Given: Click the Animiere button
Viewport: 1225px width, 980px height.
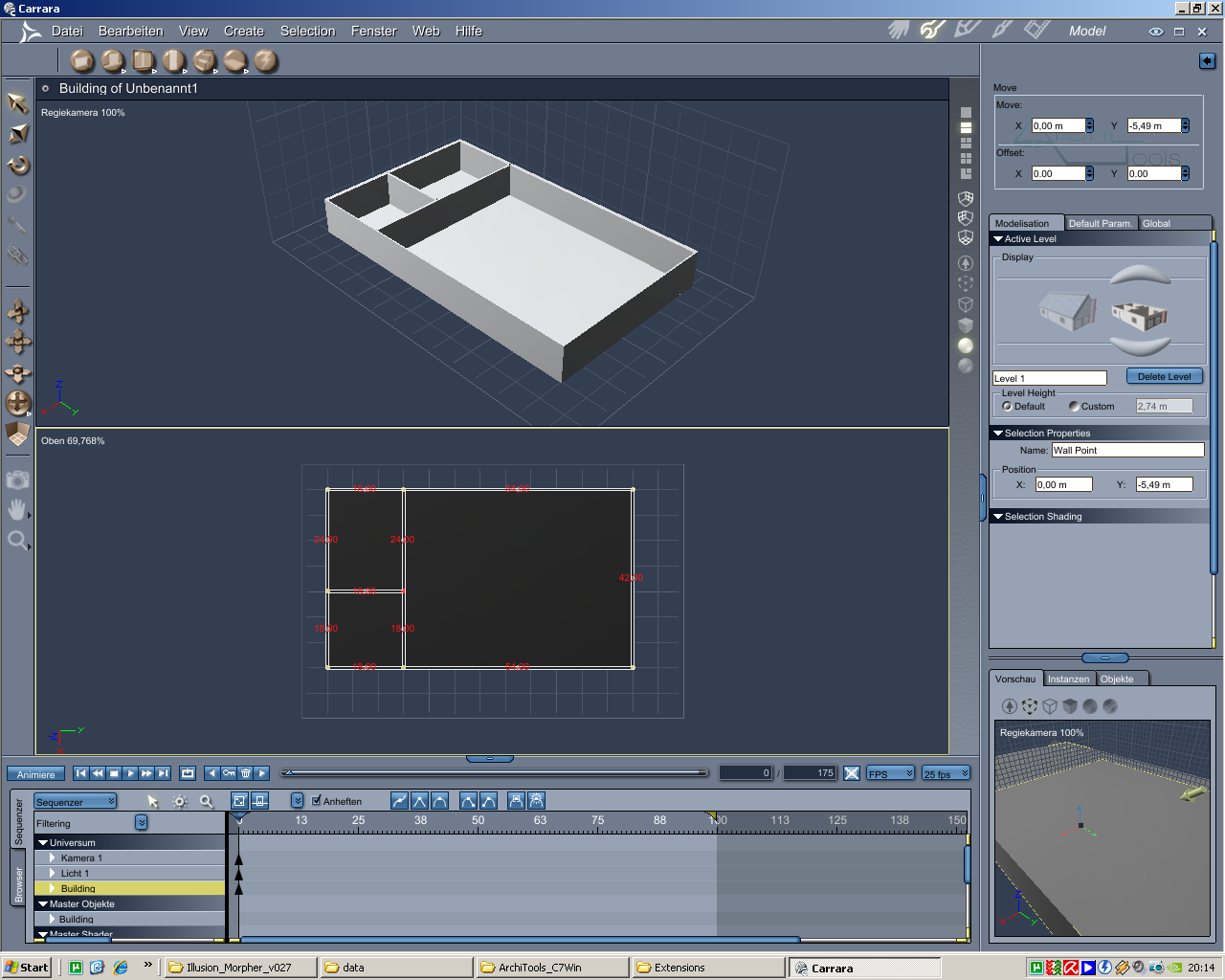Looking at the screenshot, I should click(x=35, y=774).
